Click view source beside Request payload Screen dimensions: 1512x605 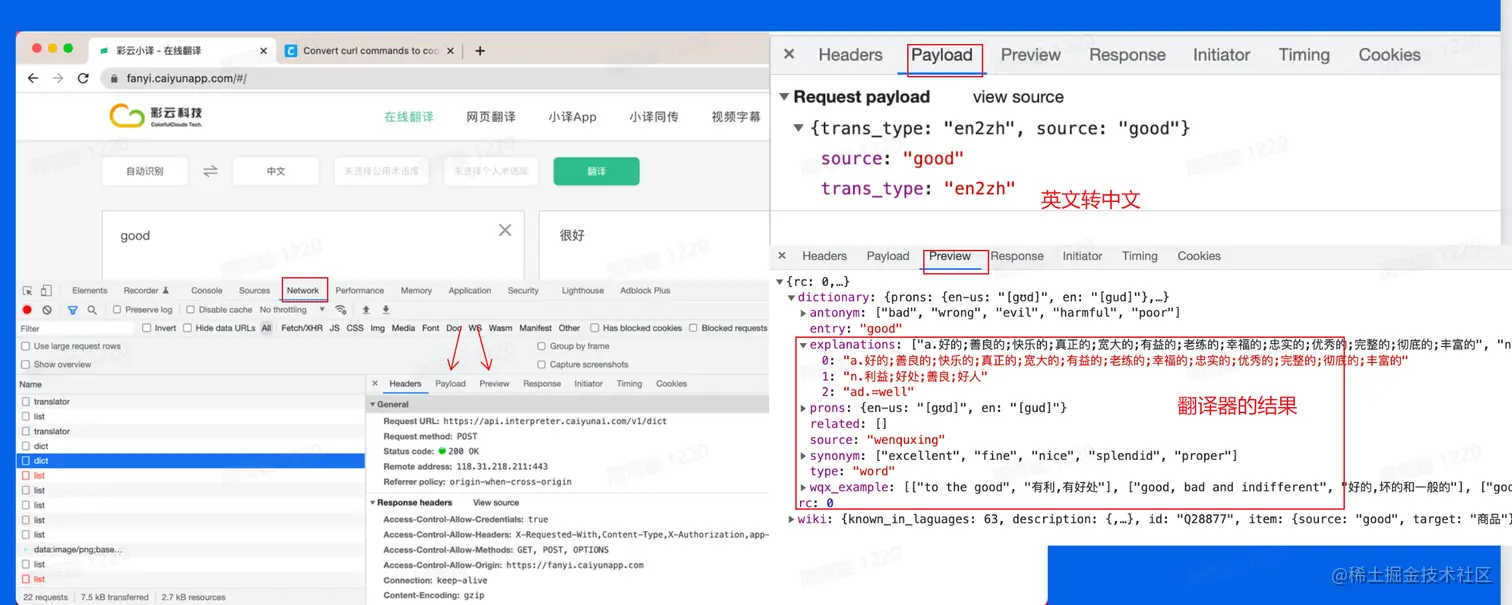(x=1018, y=97)
